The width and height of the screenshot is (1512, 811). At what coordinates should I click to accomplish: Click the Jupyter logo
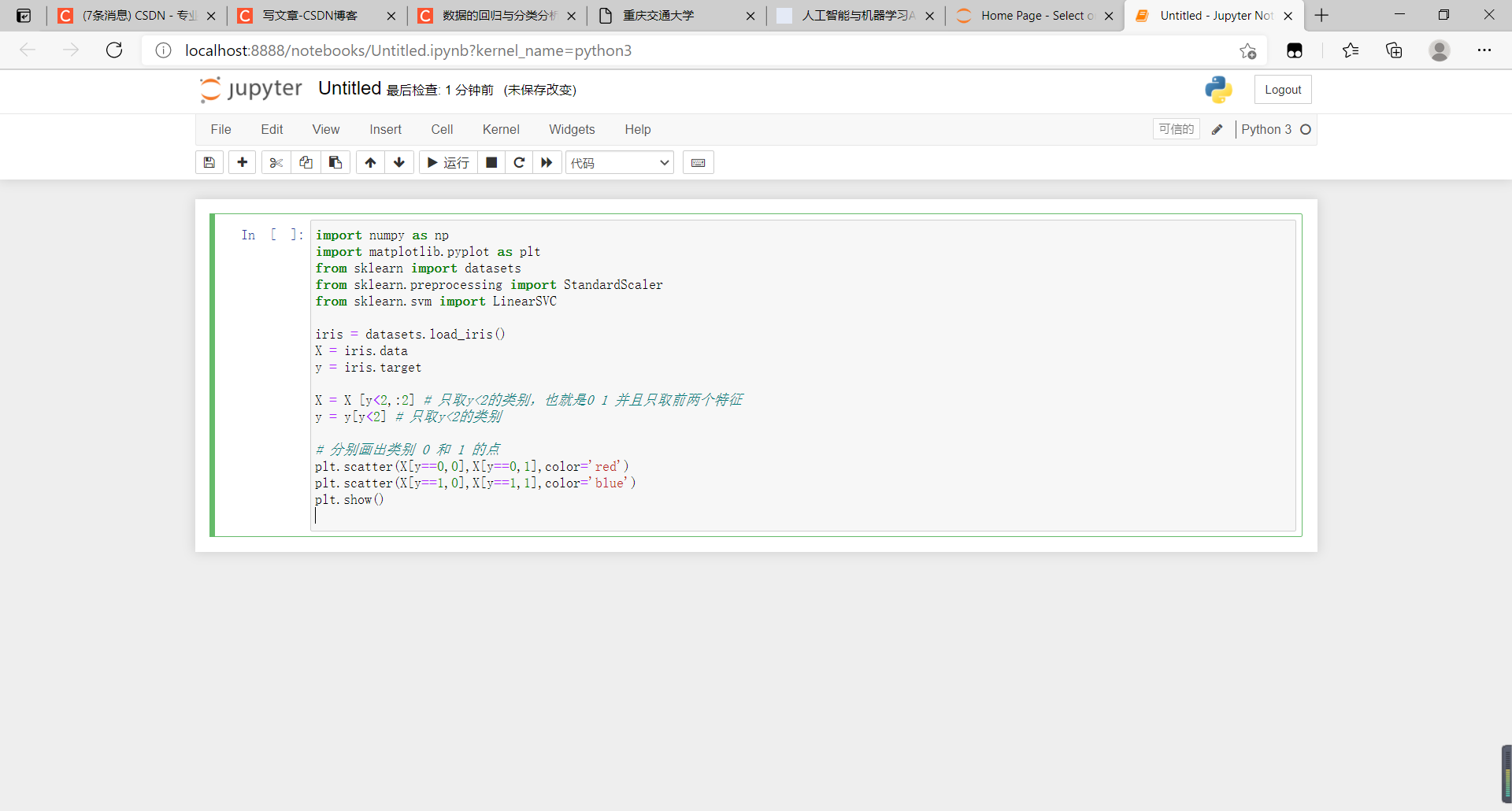pyautogui.click(x=251, y=89)
